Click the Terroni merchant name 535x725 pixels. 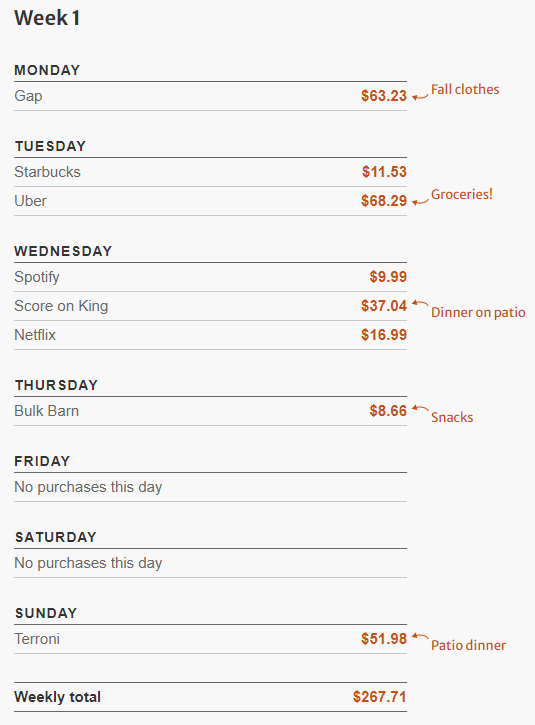point(37,639)
